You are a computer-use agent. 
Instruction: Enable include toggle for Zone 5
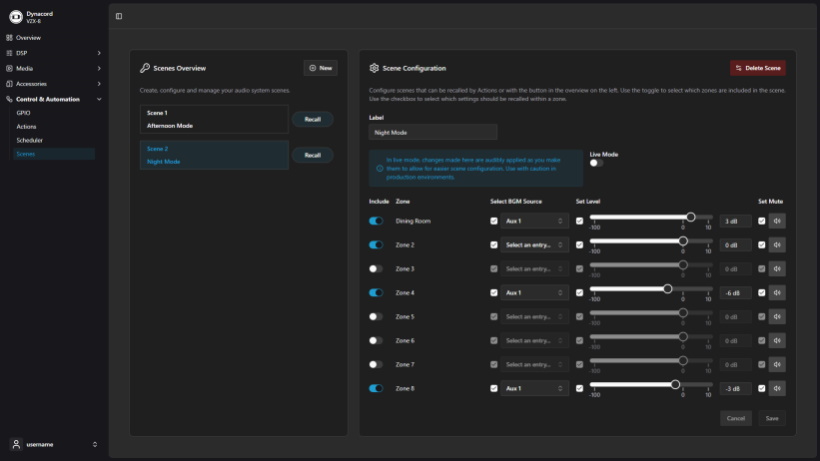pyautogui.click(x=376, y=317)
